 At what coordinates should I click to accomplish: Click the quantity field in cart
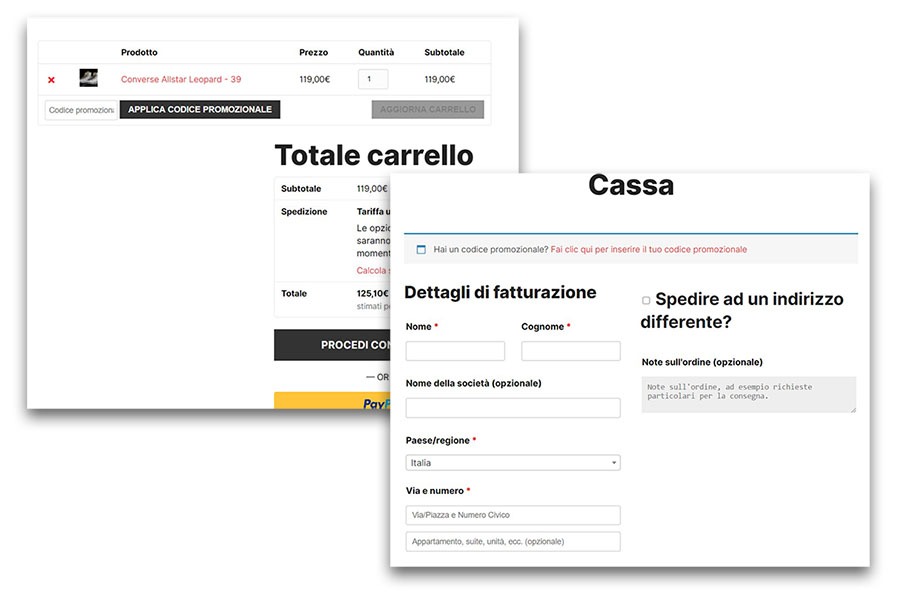pyautogui.click(x=372, y=80)
